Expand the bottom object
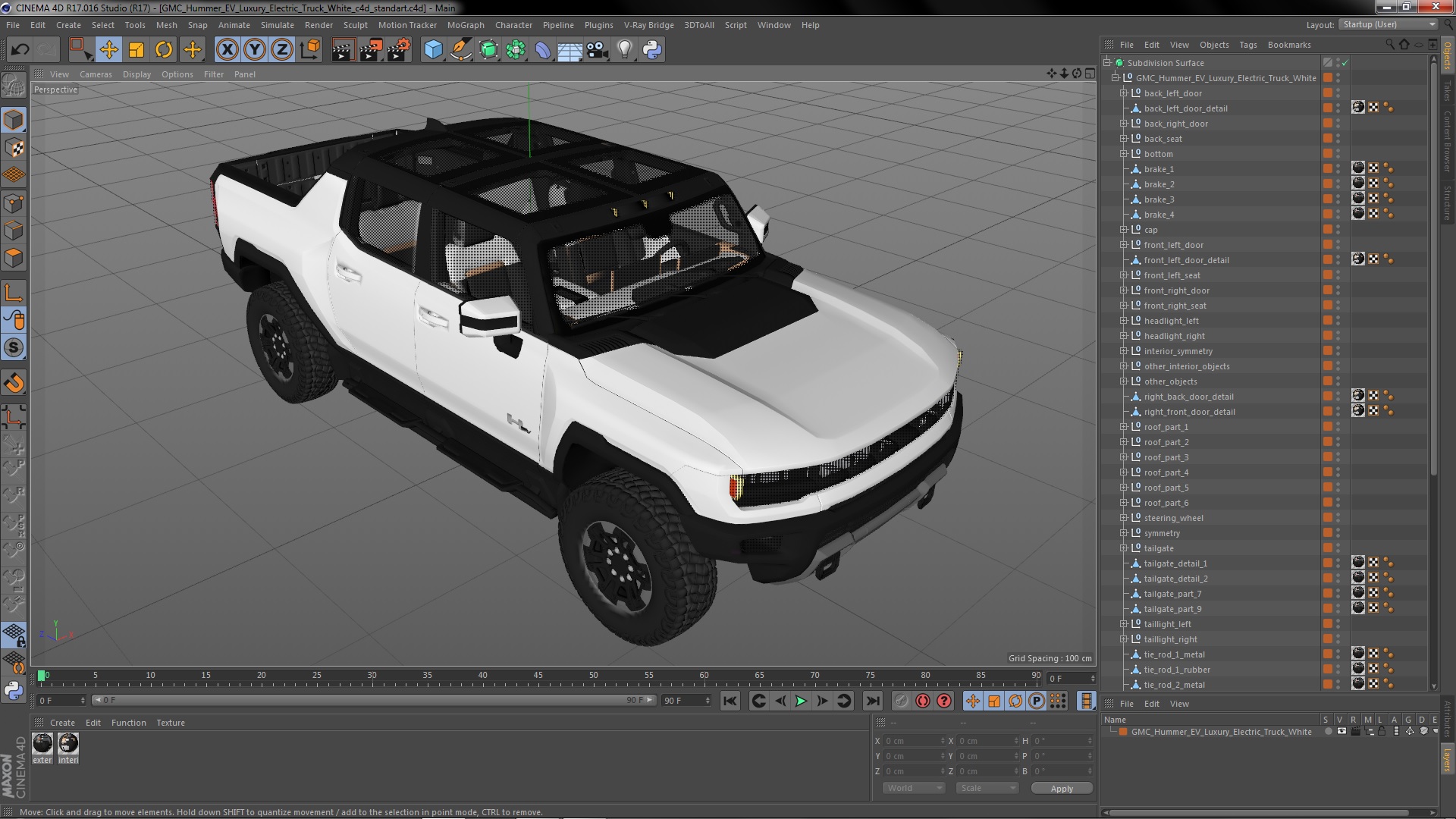The height and width of the screenshot is (819, 1456). click(1124, 154)
